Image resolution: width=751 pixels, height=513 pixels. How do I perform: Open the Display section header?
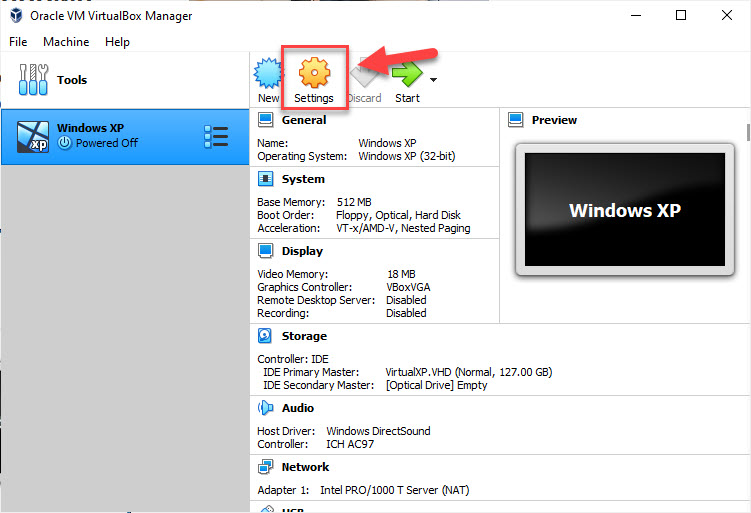[302, 251]
